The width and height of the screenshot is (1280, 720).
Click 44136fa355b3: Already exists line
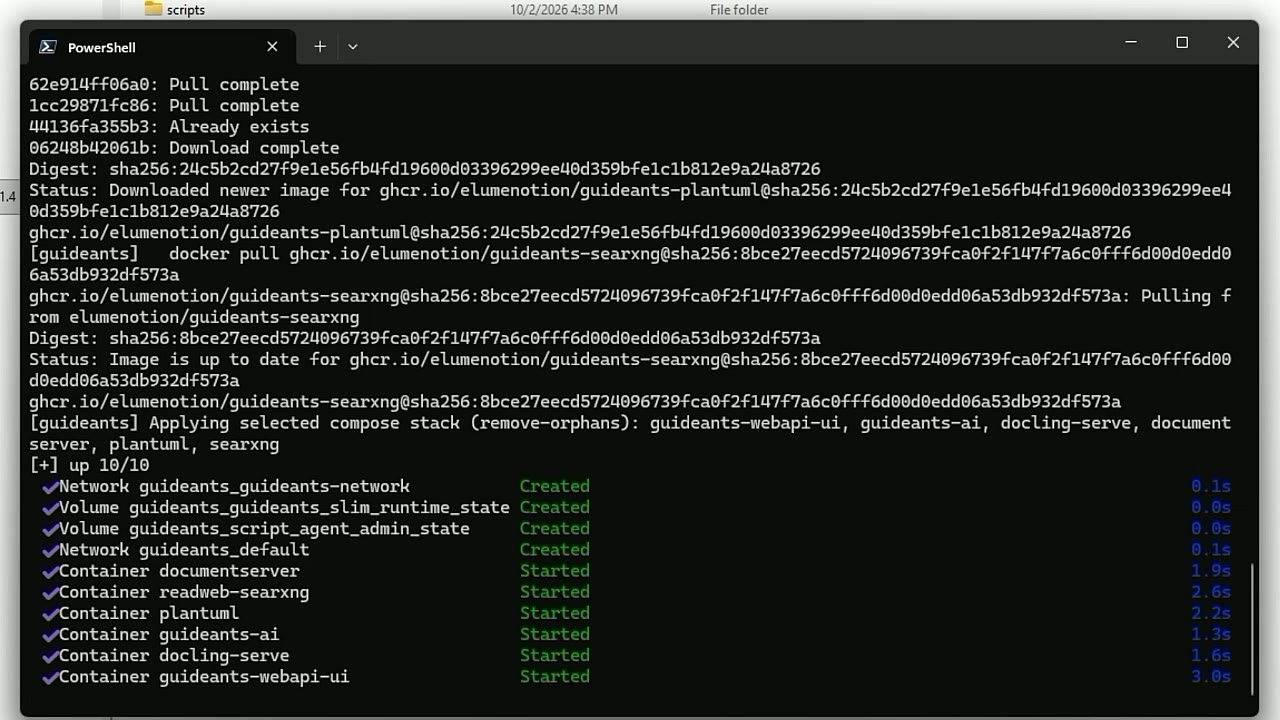[x=169, y=127]
